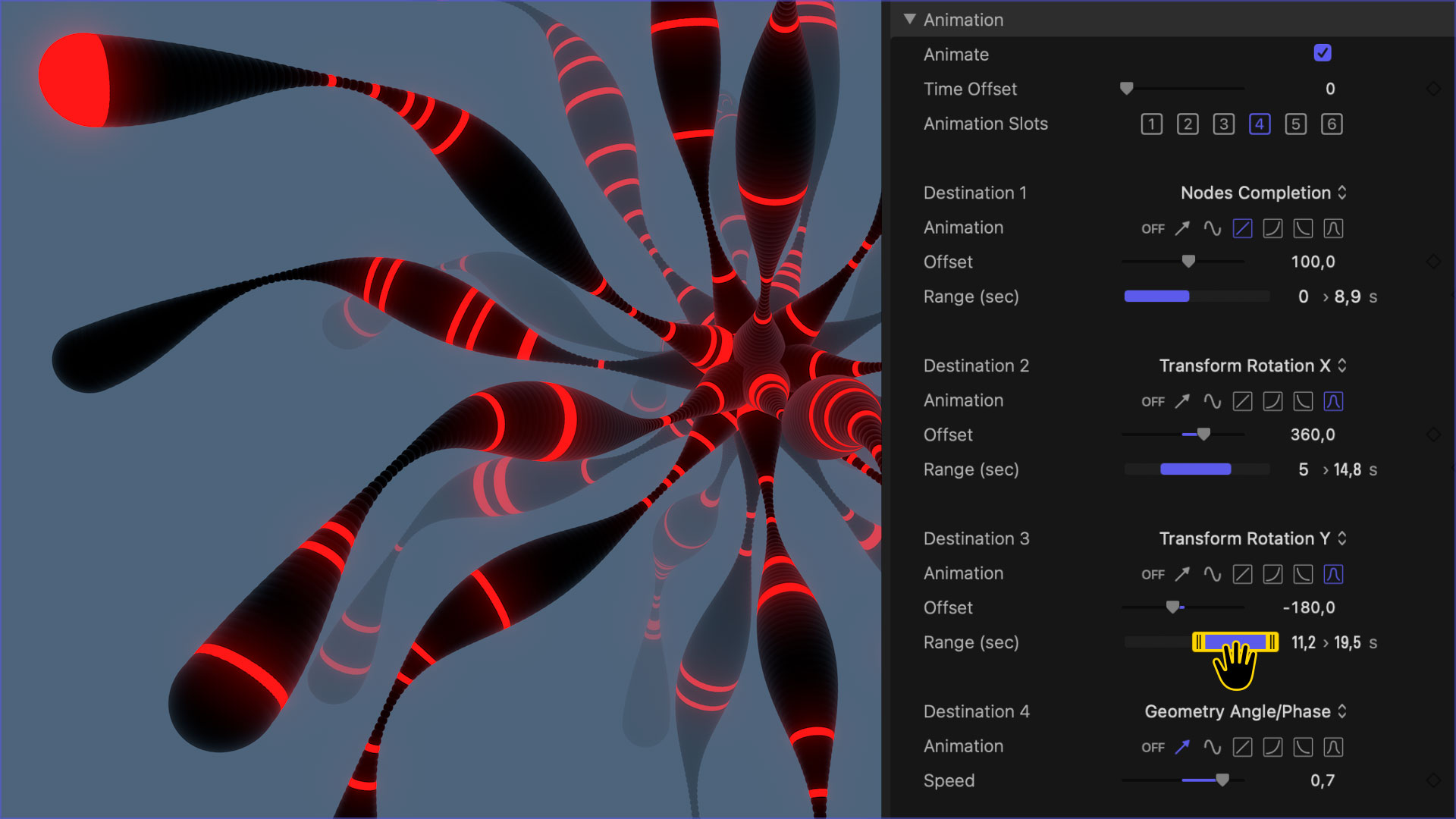Click Destination 1 Offset value 100,0

click(x=1313, y=262)
